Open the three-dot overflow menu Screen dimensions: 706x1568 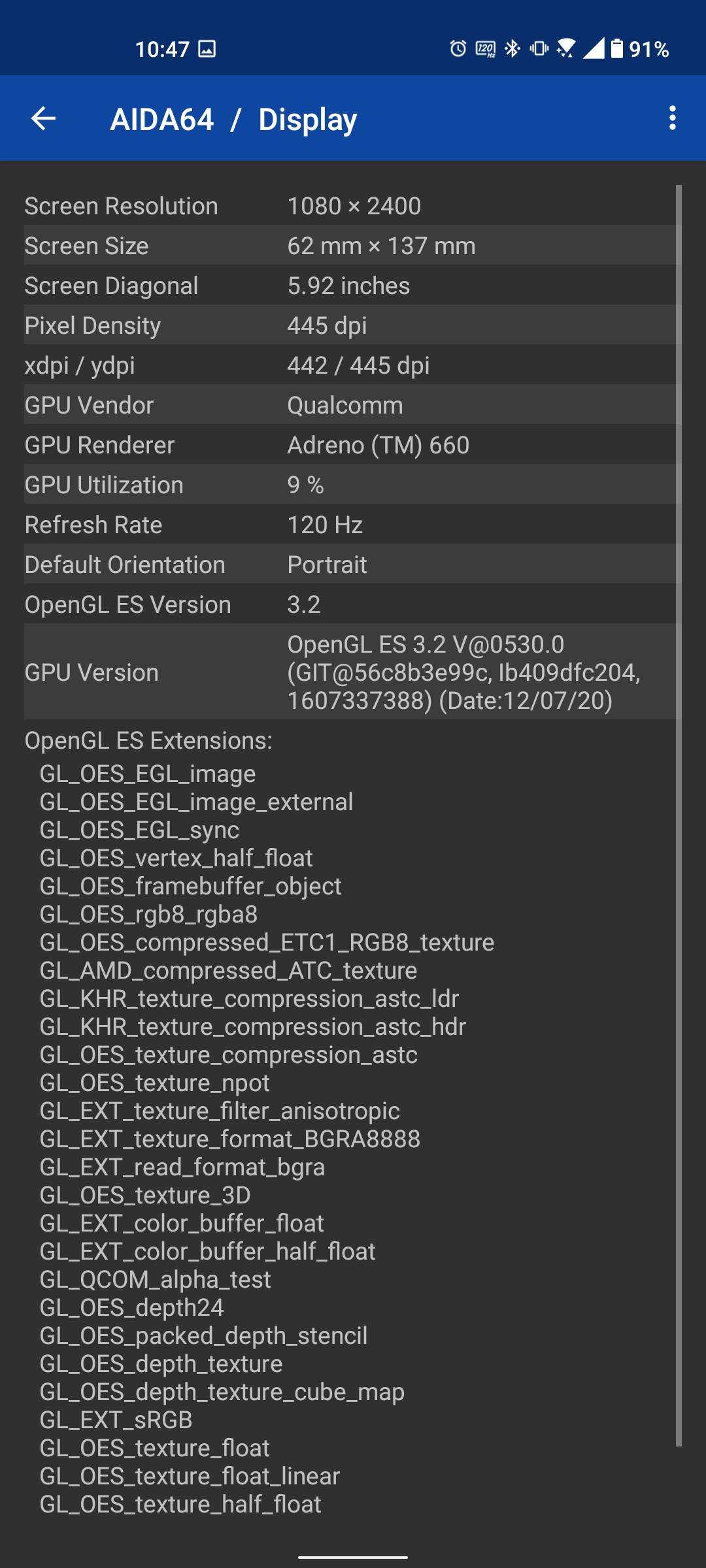point(672,118)
